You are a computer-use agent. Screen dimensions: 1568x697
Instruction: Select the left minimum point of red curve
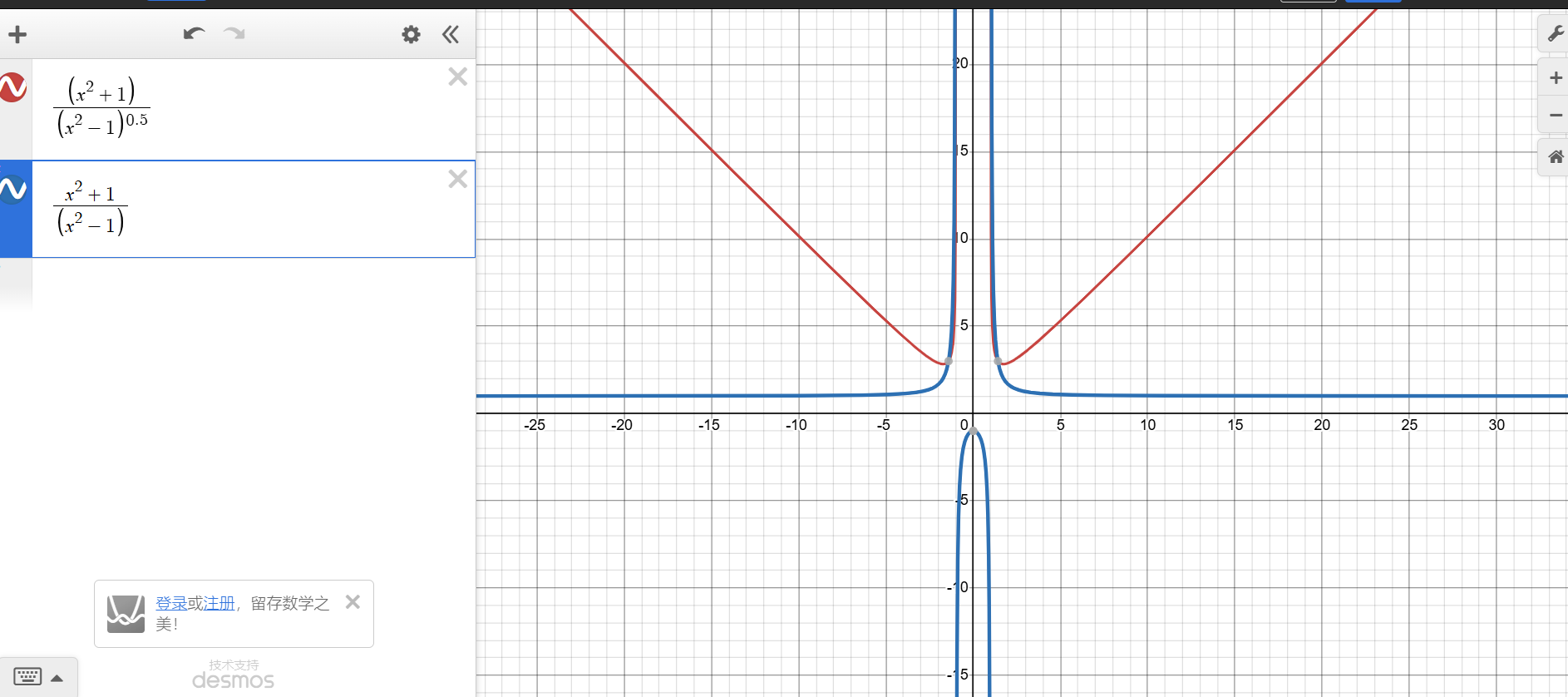[x=949, y=361]
